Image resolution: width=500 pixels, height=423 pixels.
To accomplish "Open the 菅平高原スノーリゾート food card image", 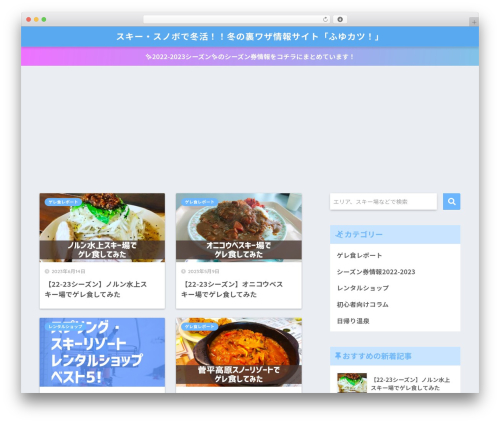I will pos(239,352).
